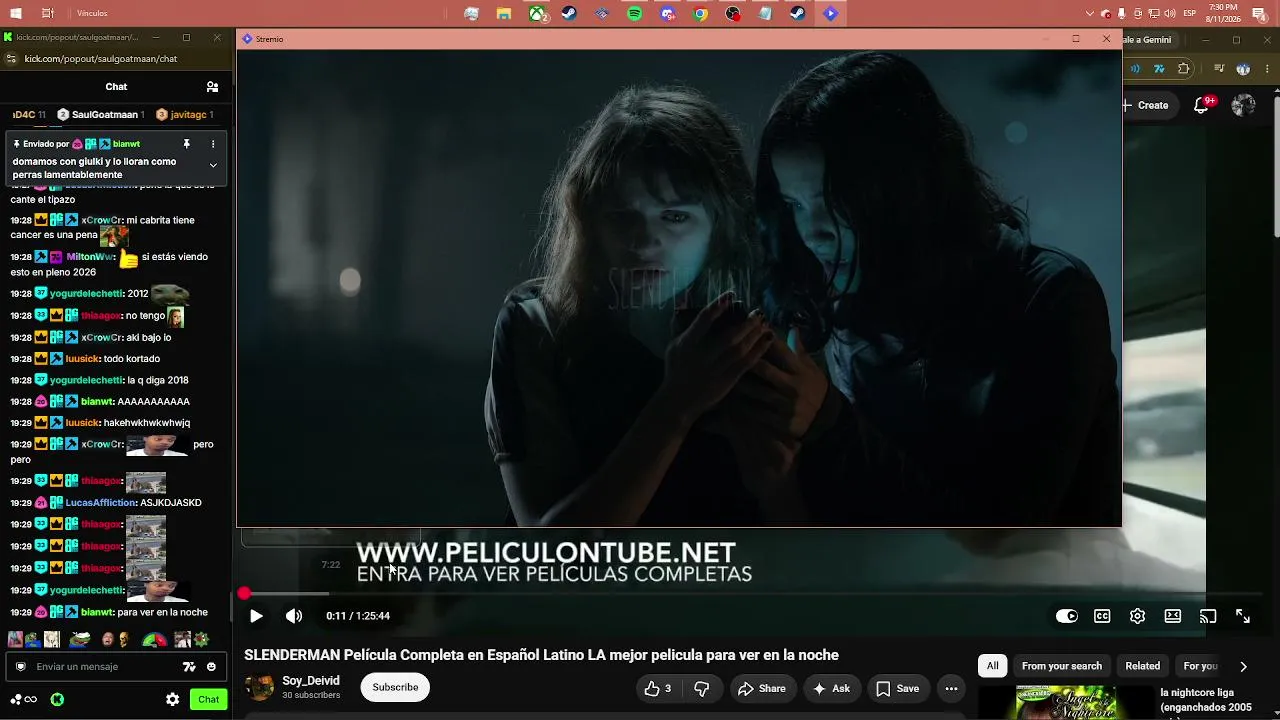Open the Windows notification center
The width and height of the screenshot is (1280, 720).
tap(1260, 14)
